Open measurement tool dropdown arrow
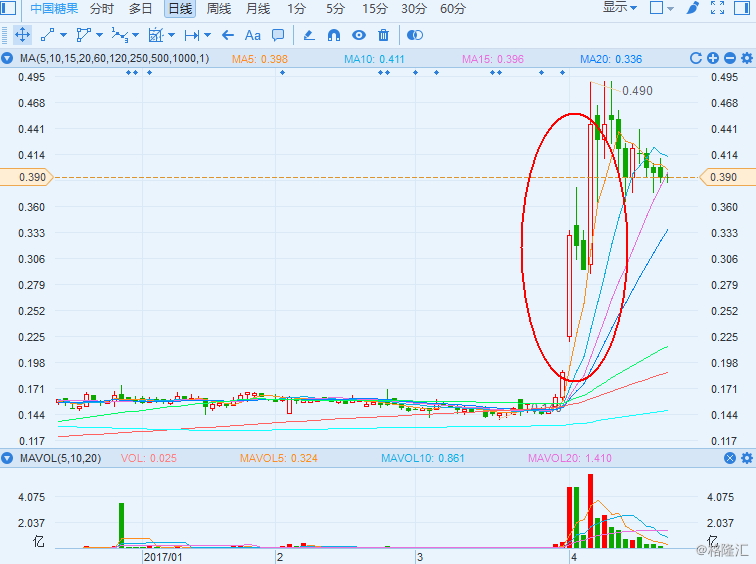 [x=172, y=35]
